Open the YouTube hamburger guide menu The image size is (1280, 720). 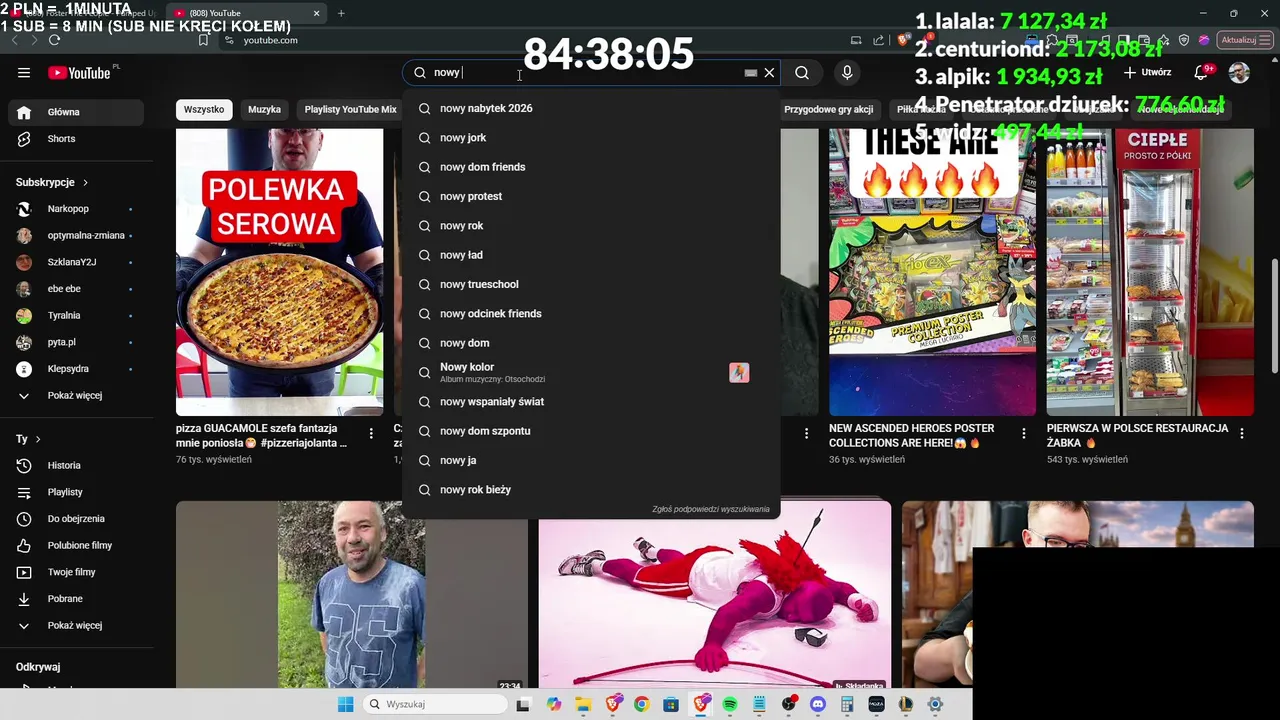coord(24,72)
